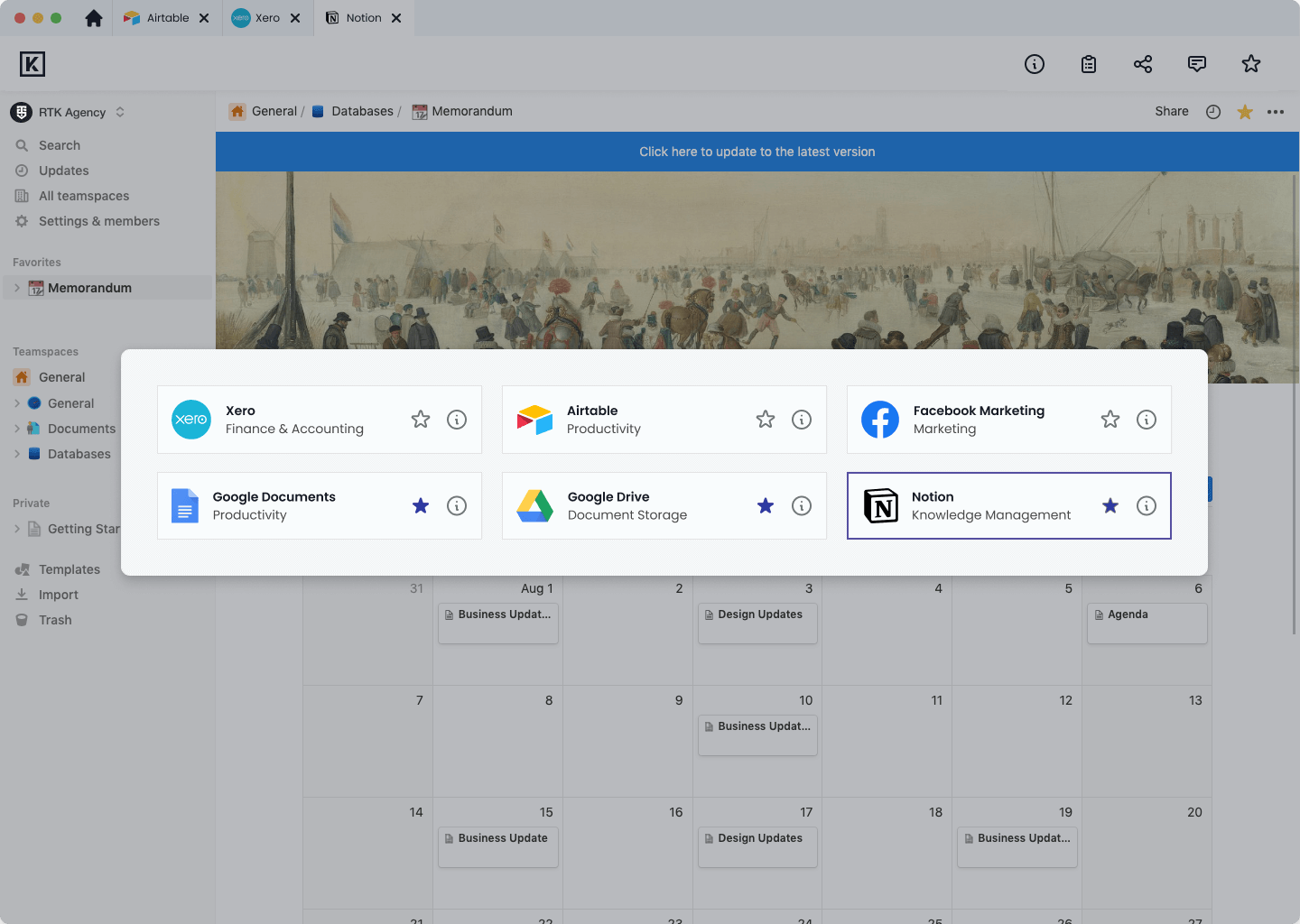Show info for Google Drive
This screenshot has height=924, width=1300.
click(802, 506)
